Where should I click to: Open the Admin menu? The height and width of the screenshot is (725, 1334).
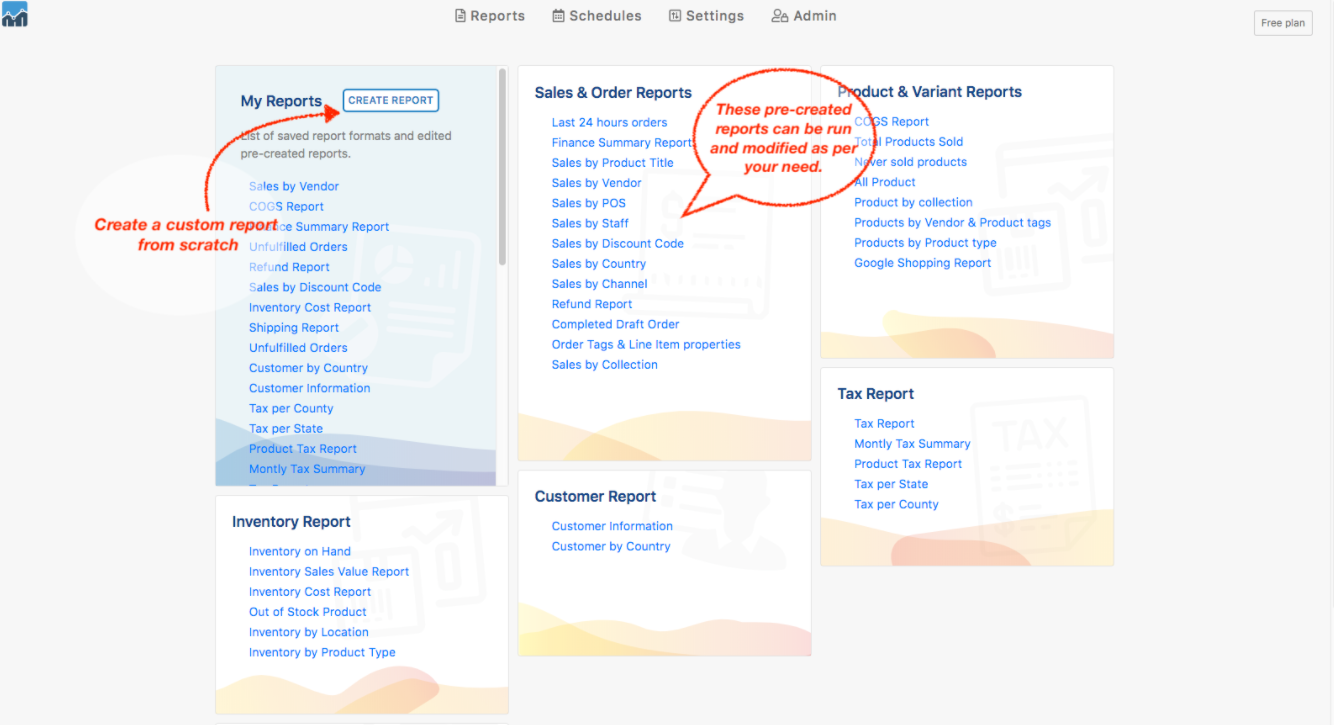[804, 16]
